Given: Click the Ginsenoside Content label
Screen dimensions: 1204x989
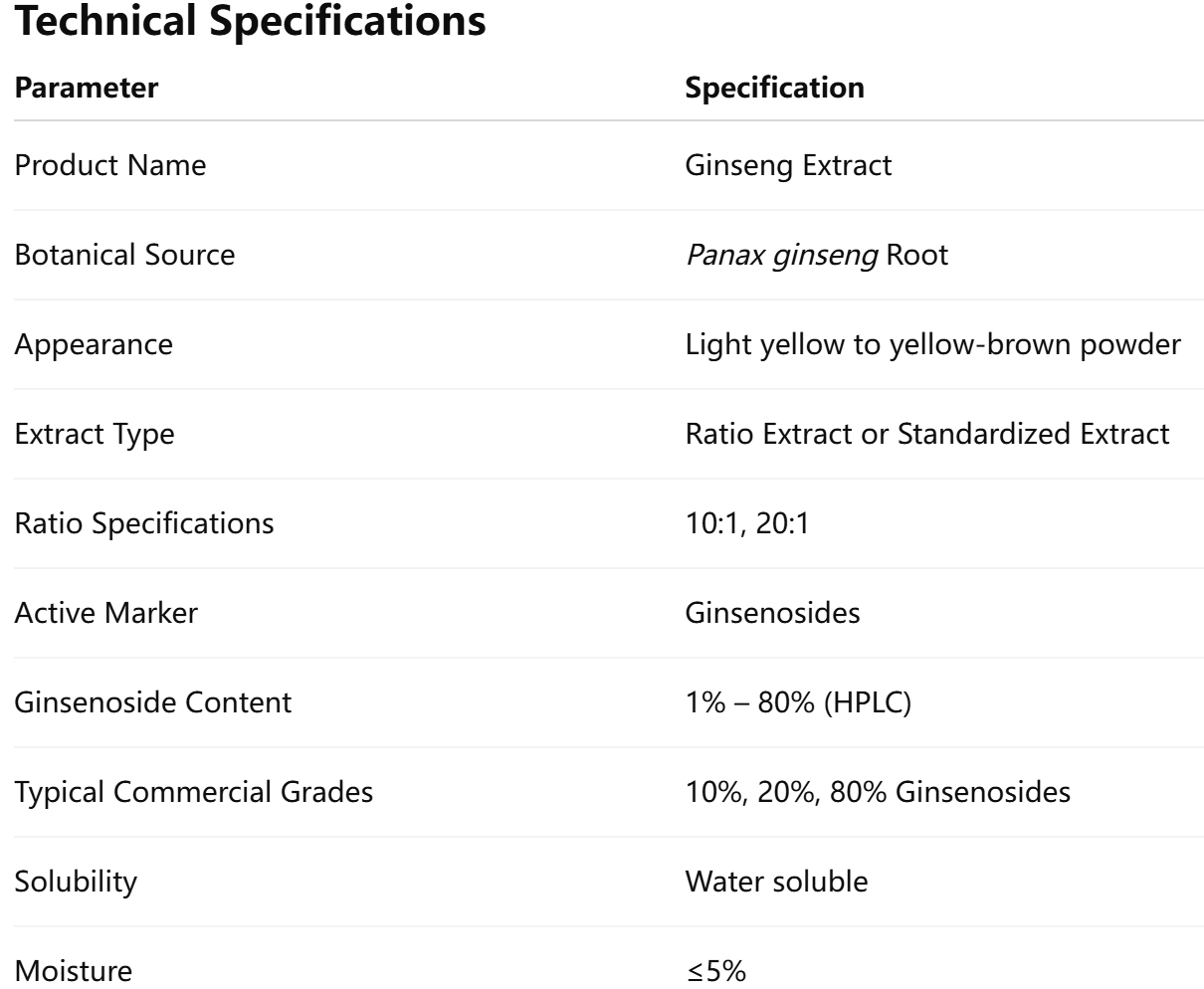Looking at the screenshot, I should [153, 702].
